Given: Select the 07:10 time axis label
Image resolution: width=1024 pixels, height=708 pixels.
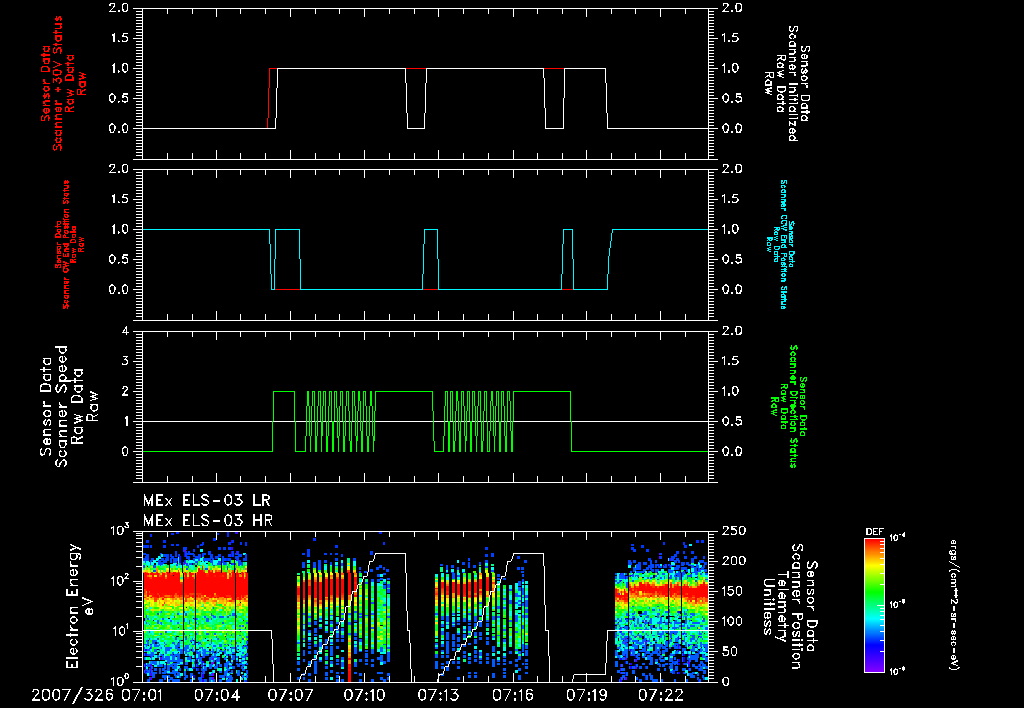Looking at the screenshot, I should [x=365, y=694].
